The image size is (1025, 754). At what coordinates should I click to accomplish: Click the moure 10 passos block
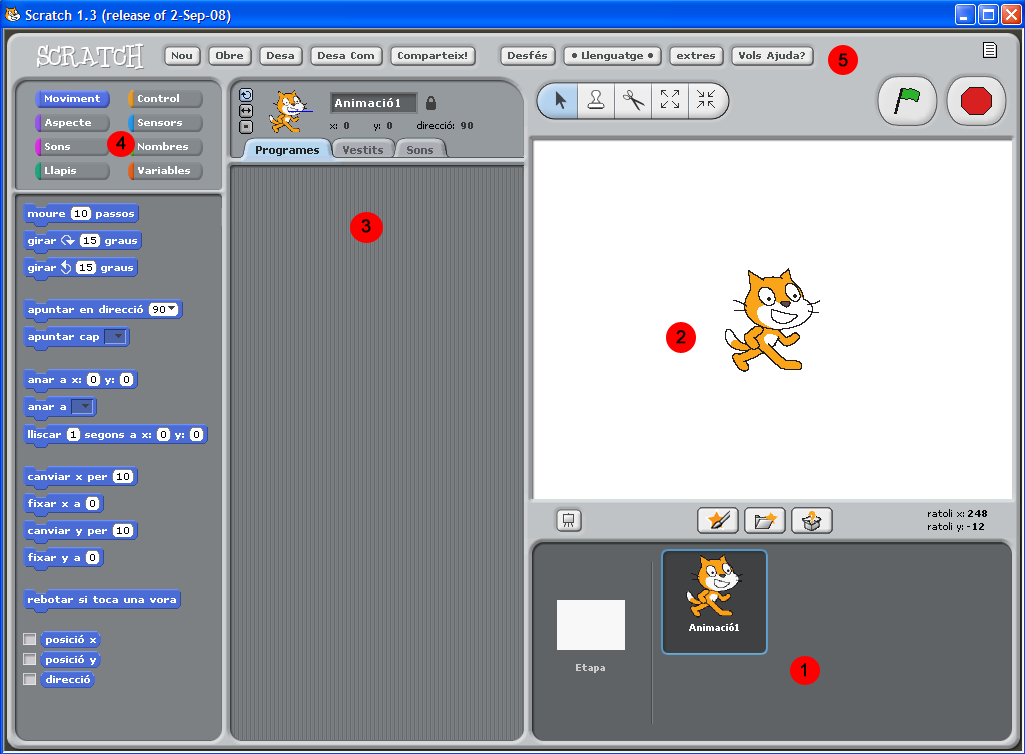tap(80, 214)
